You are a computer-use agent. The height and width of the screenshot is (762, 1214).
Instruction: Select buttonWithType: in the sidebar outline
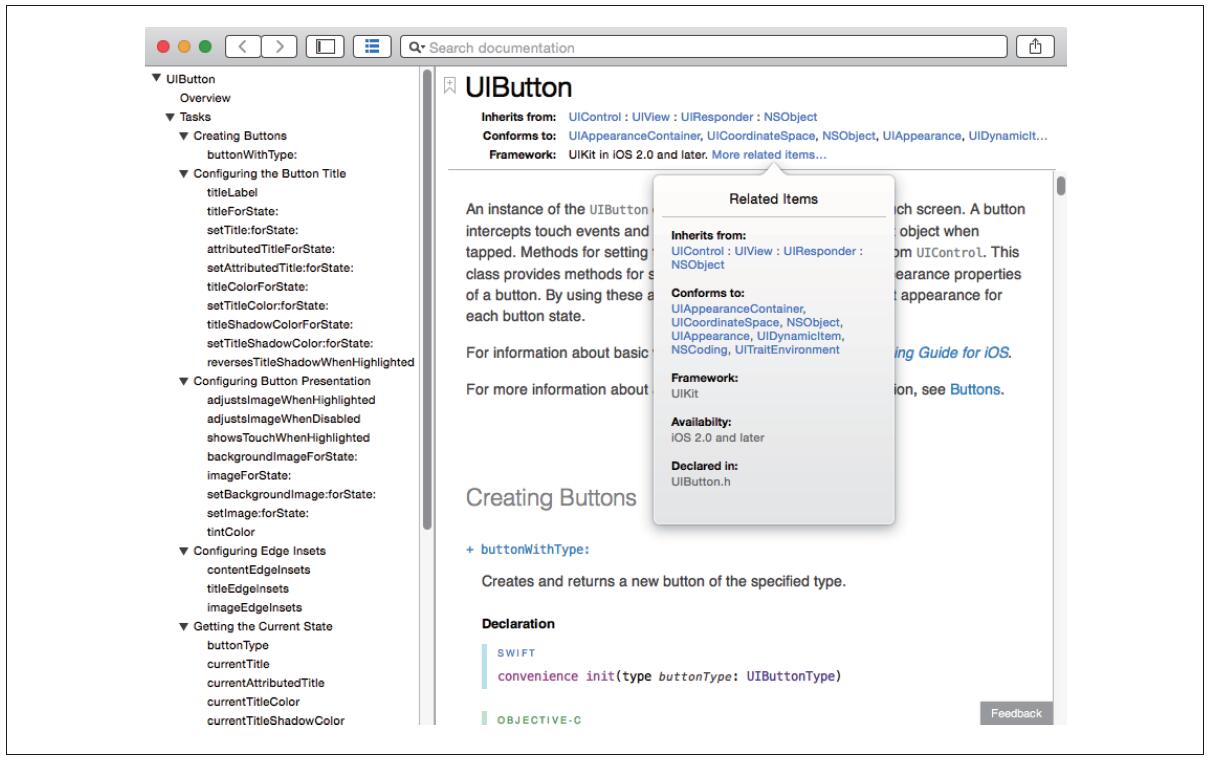click(251, 155)
